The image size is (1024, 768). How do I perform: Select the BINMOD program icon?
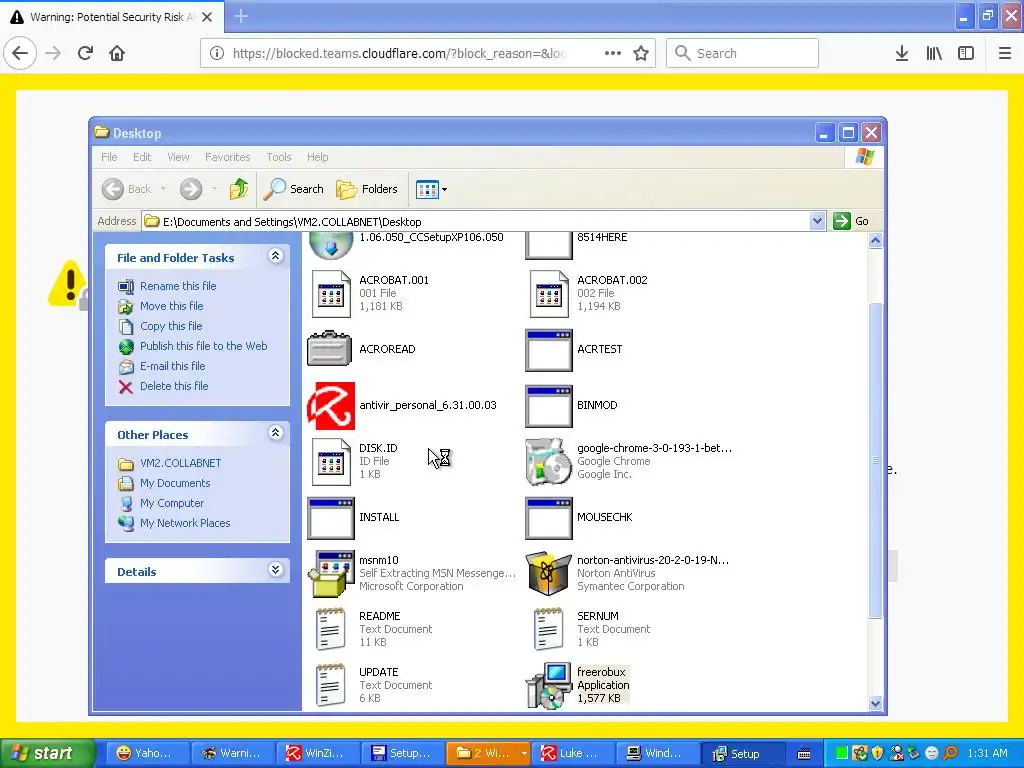(x=549, y=406)
